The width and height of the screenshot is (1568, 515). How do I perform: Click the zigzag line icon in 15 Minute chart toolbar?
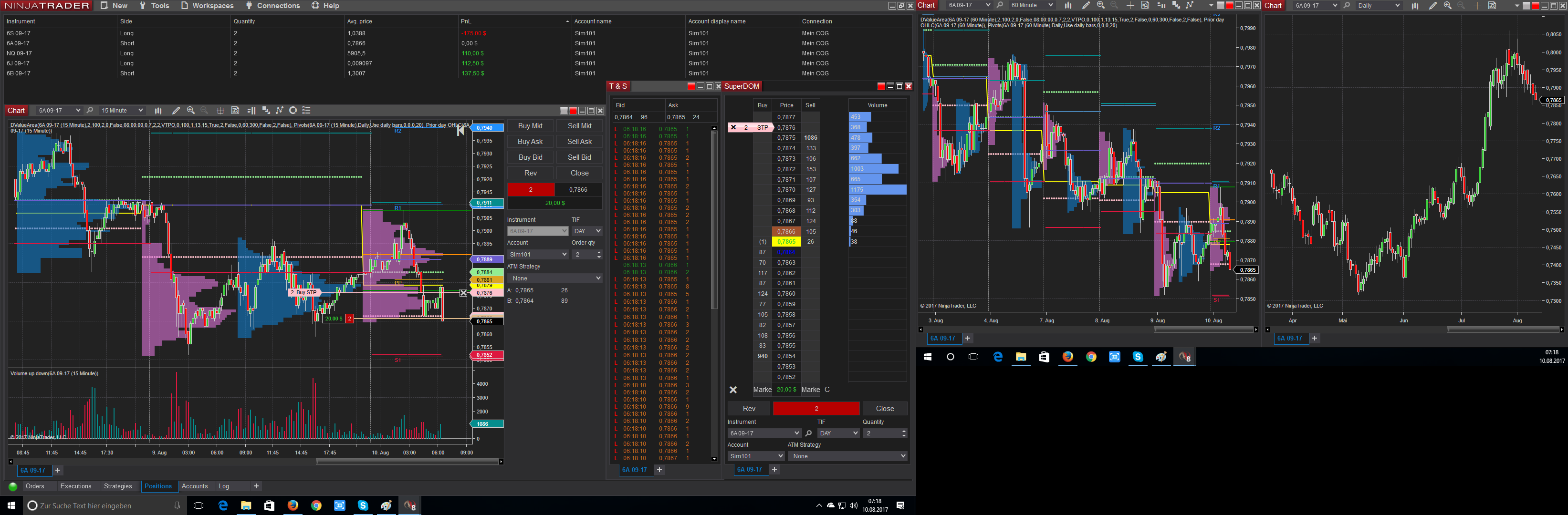[280, 111]
